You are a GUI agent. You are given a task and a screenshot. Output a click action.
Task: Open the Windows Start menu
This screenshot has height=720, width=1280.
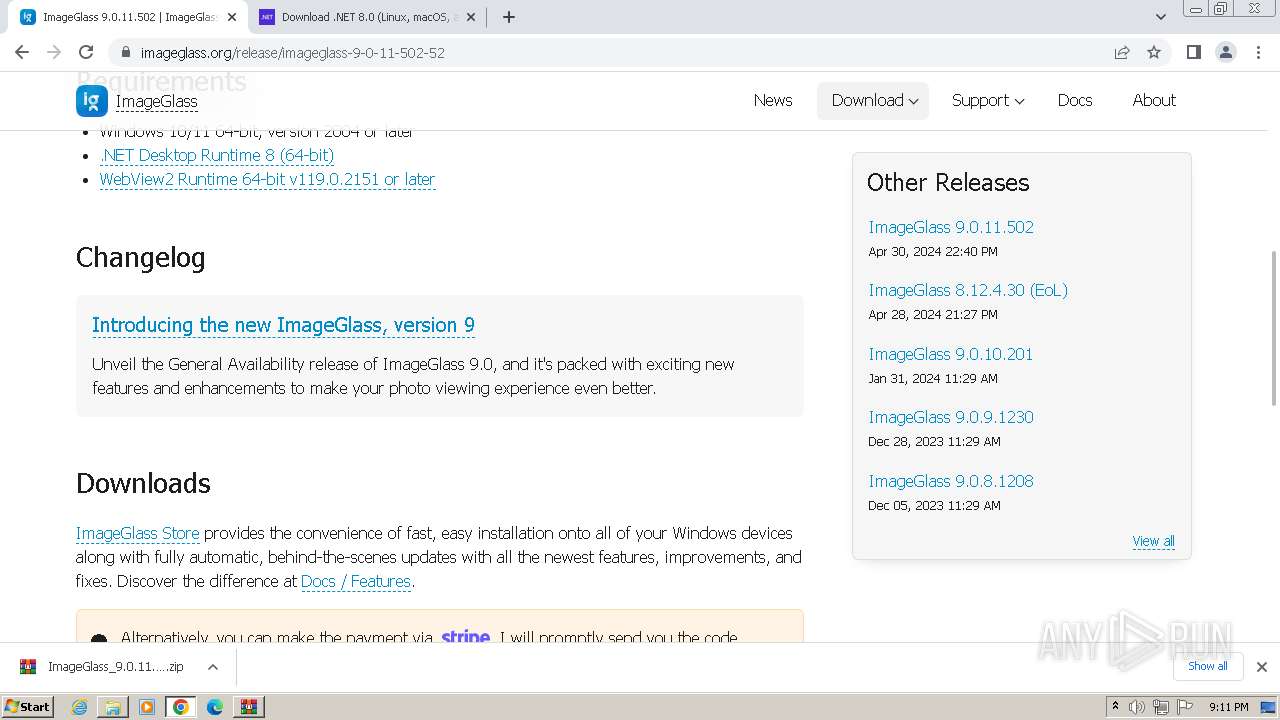tap(28, 706)
